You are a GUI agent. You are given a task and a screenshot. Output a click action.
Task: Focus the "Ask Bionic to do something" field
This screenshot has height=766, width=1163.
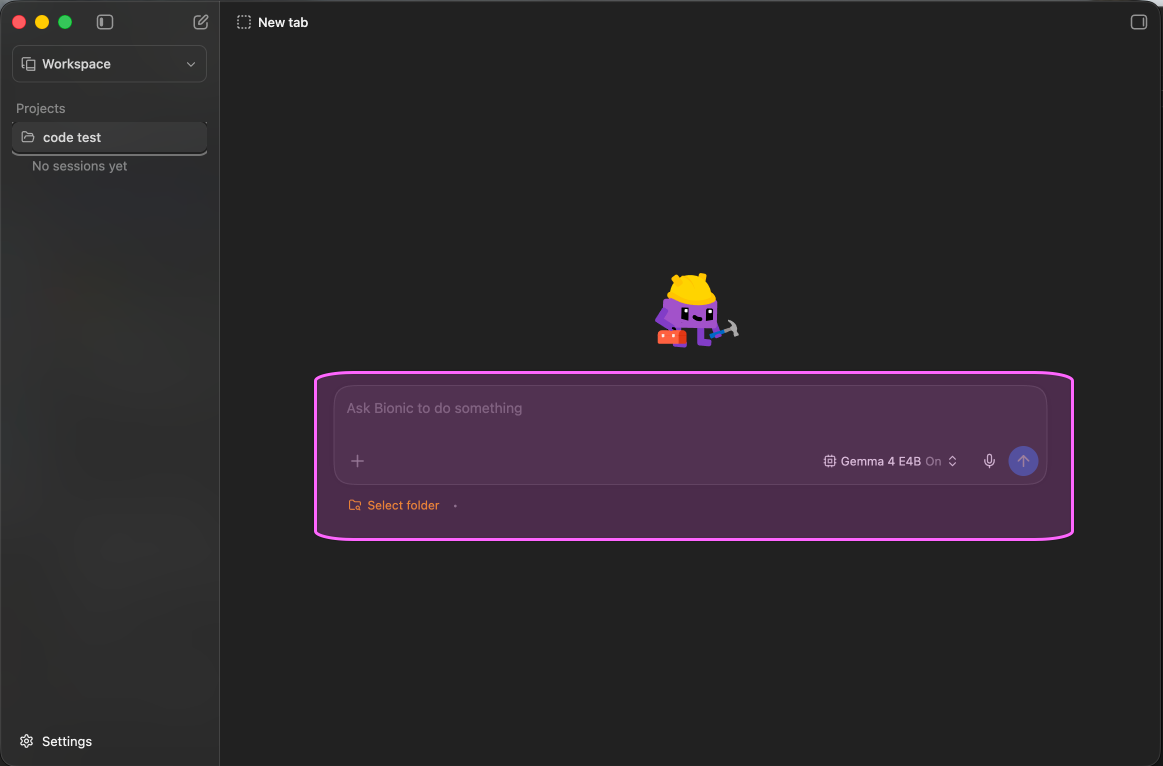coord(690,415)
